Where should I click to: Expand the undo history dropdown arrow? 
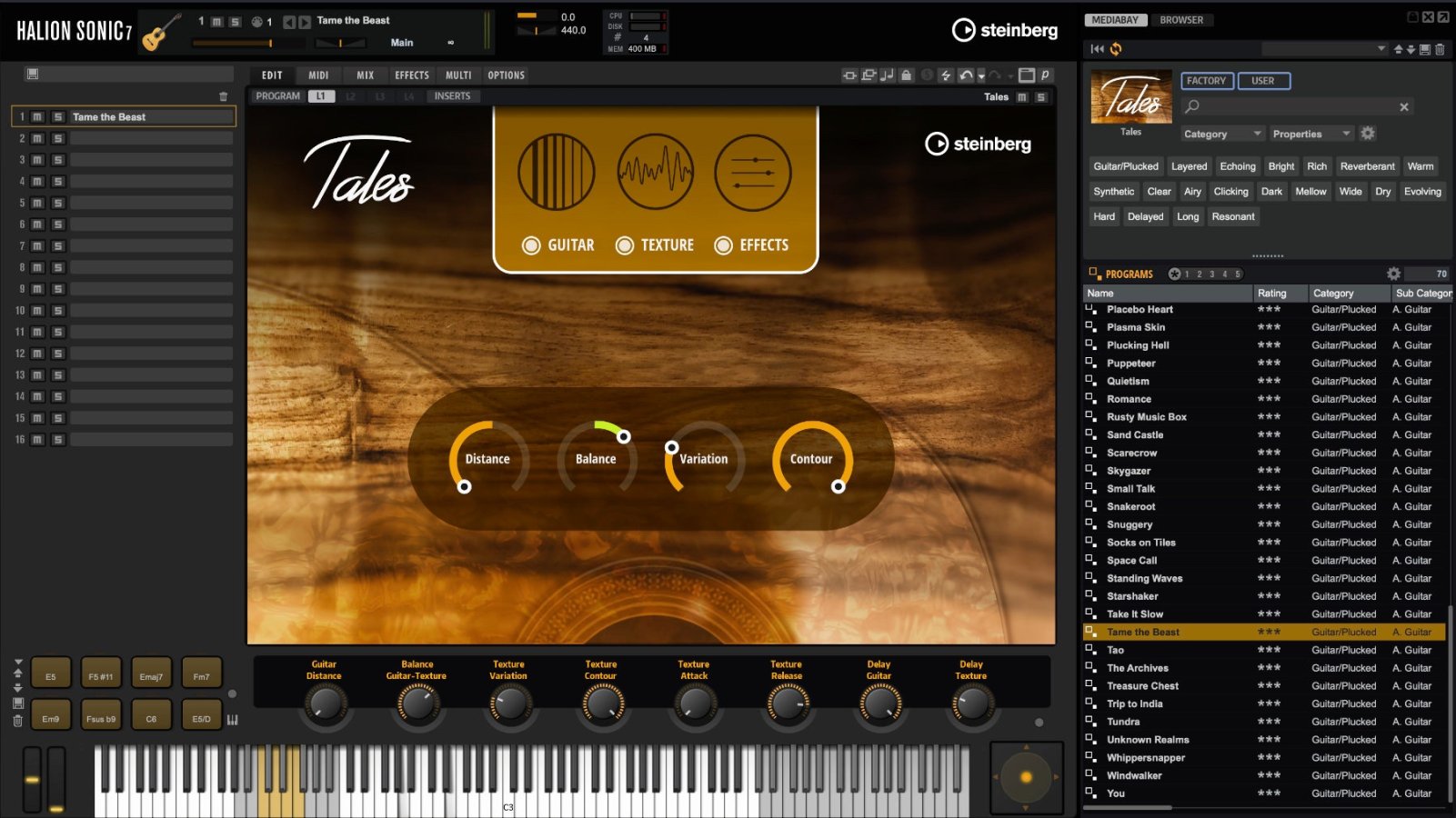pos(981,76)
